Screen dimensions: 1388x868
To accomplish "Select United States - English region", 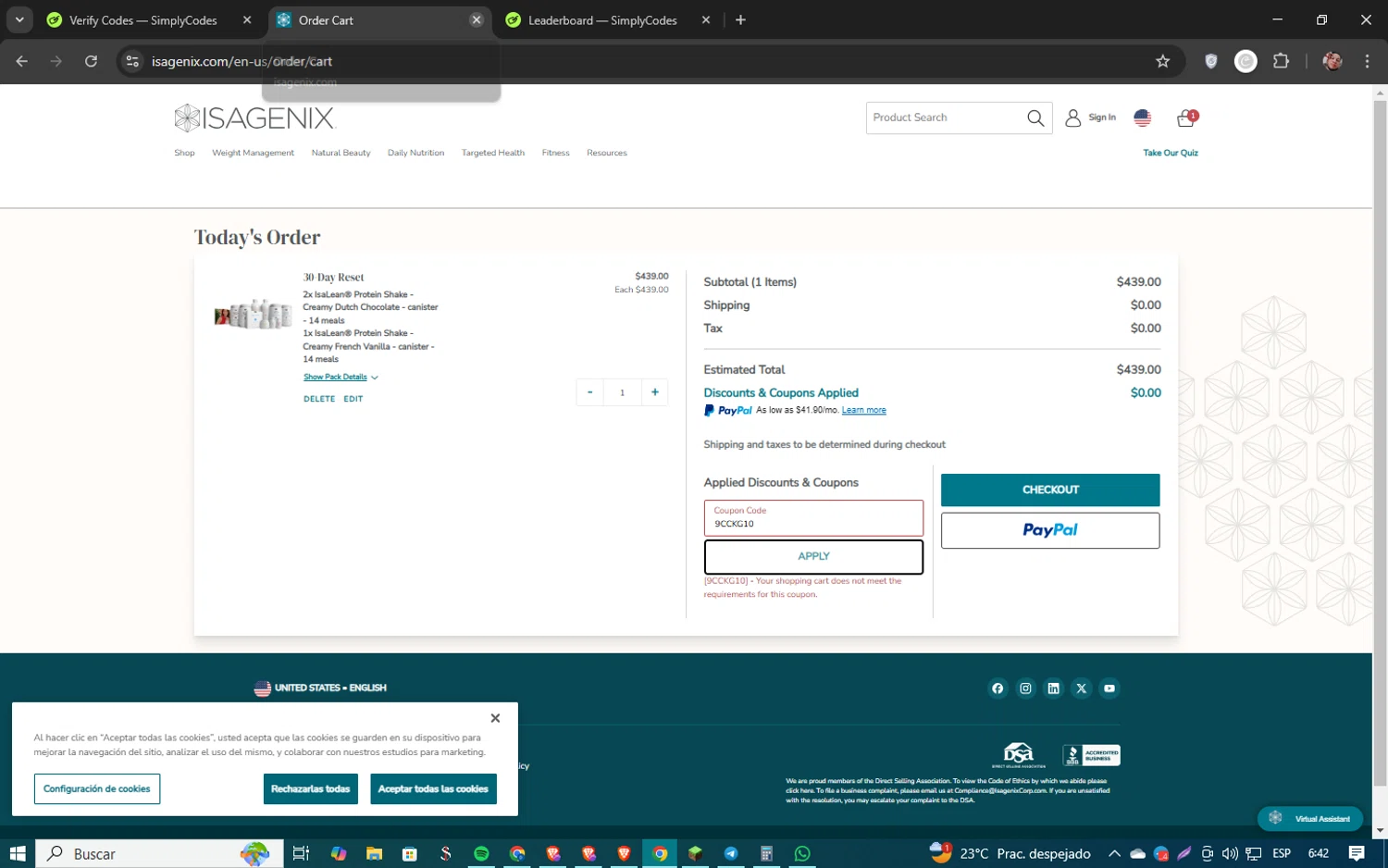I will (320, 688).
